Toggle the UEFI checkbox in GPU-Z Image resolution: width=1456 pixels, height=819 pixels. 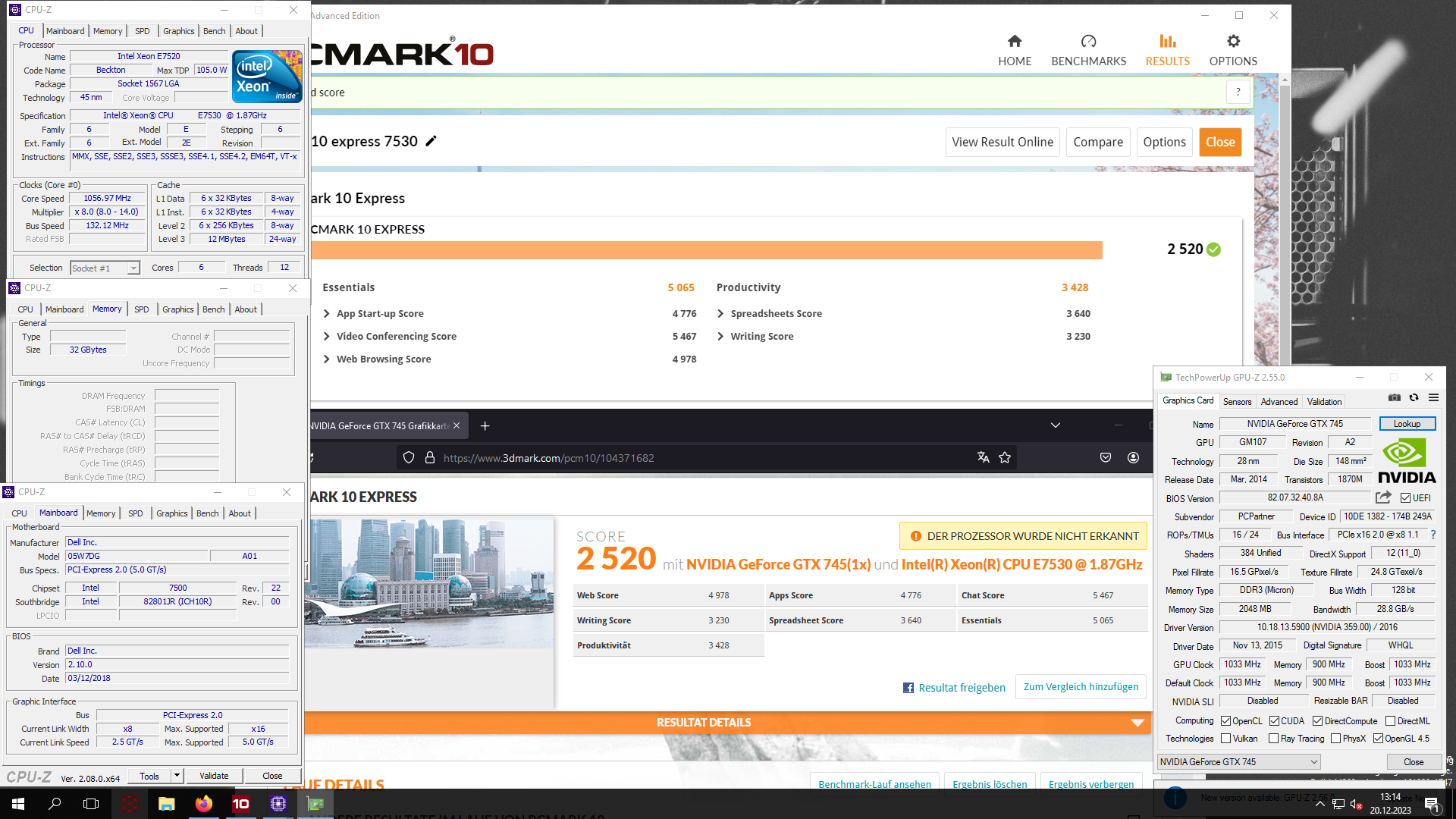click(x=1405, y=498)
